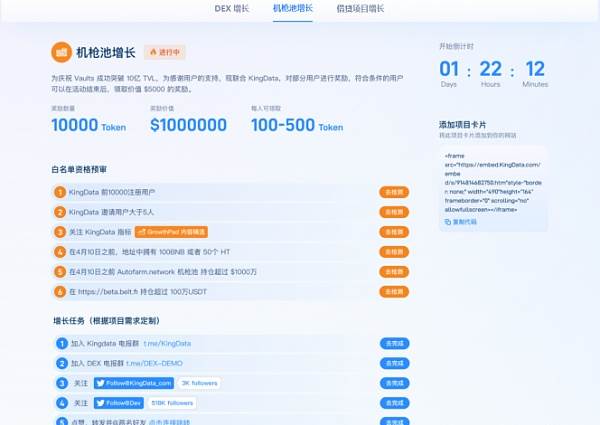Click blue number 1 icon in growth tasks
The height and width of the screenshot is (425, 600).
tap(62, 344)
